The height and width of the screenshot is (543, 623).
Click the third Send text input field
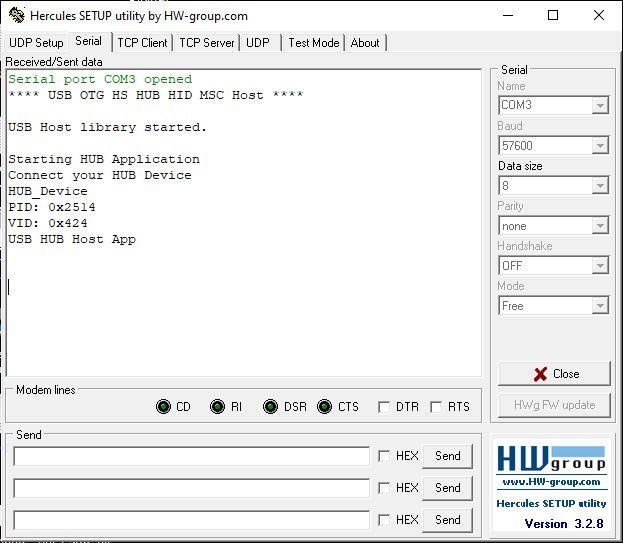point(192,520)
